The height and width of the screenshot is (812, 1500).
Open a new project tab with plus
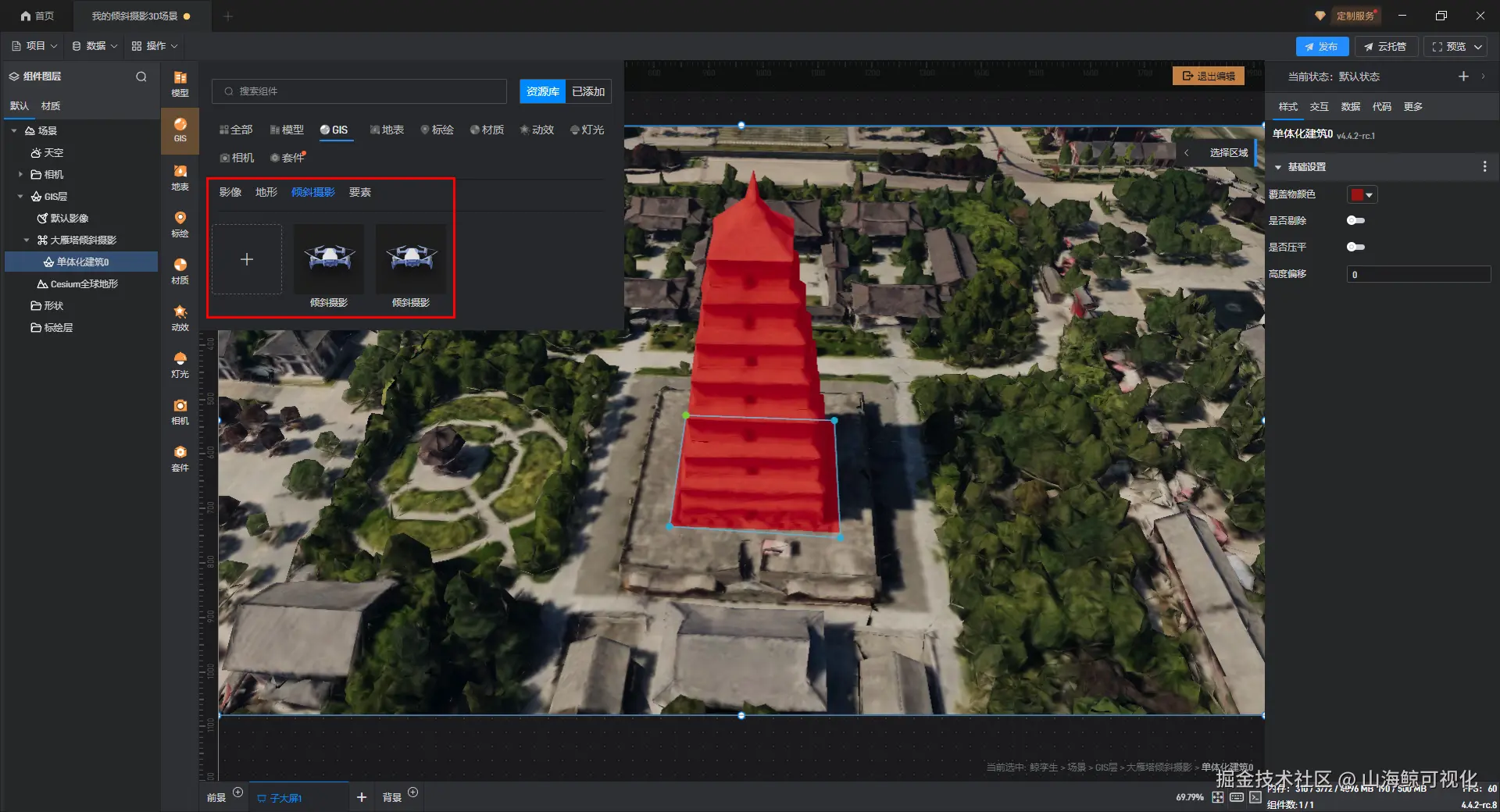228,16
